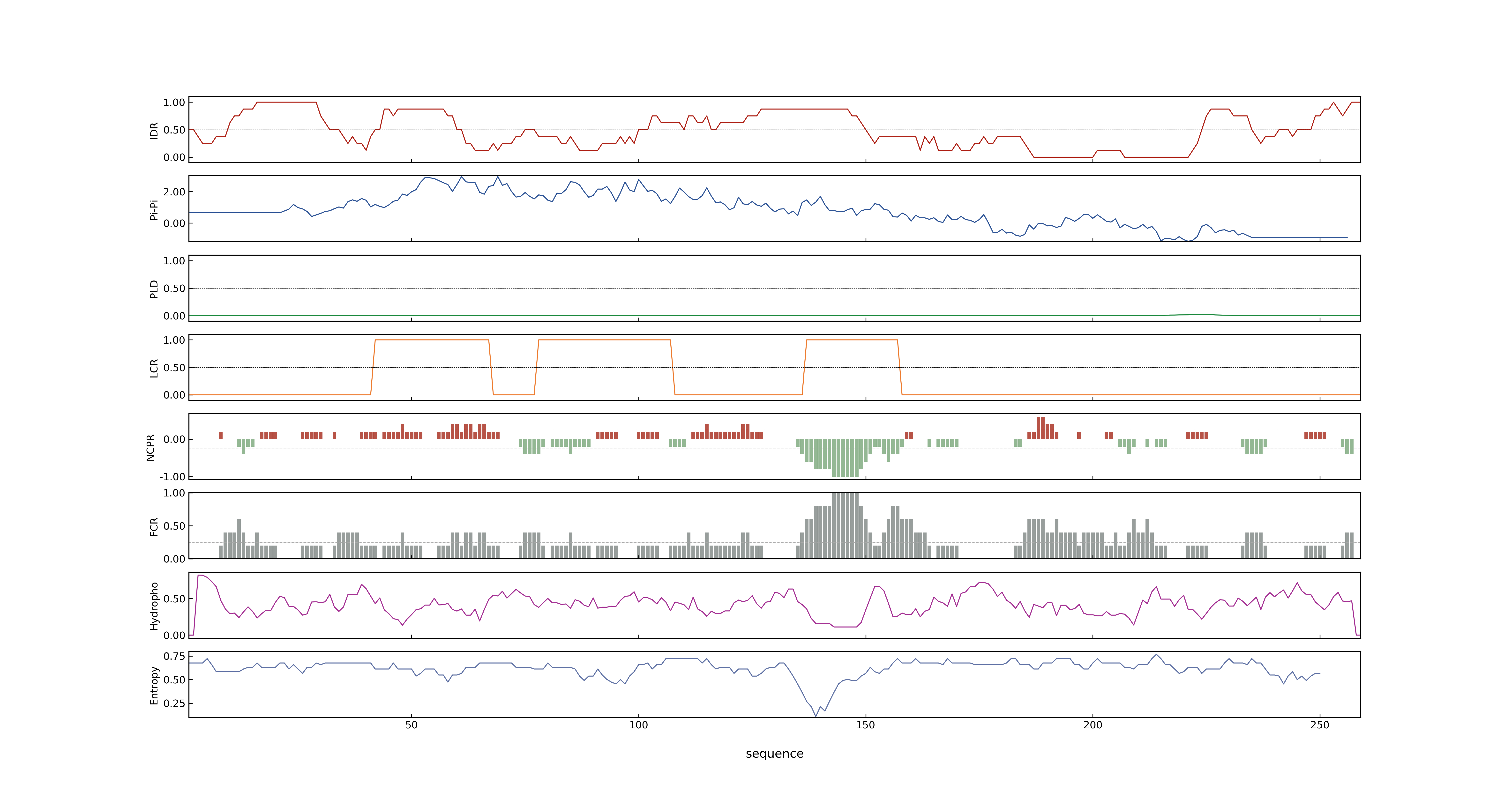Image resolution: width=1512 pixels, height=806 pixels.
Task: Click the 0.00 tick of the Hydropho panel
Action: coord(174,635)
